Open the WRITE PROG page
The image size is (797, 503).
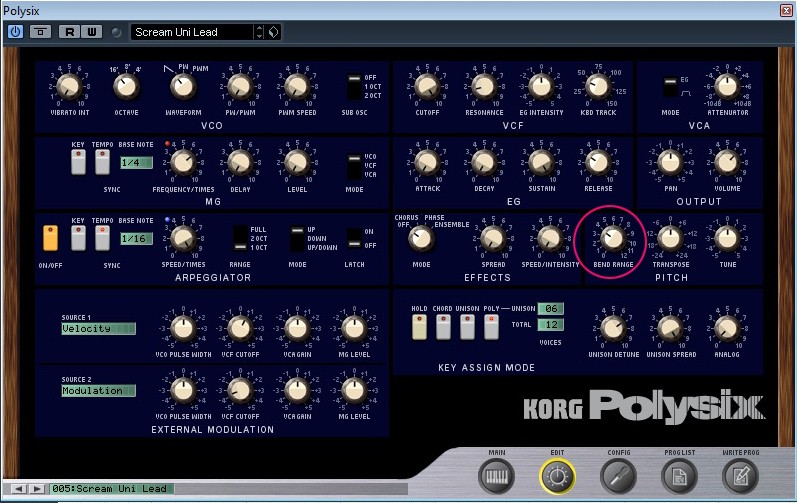[740, 476]
